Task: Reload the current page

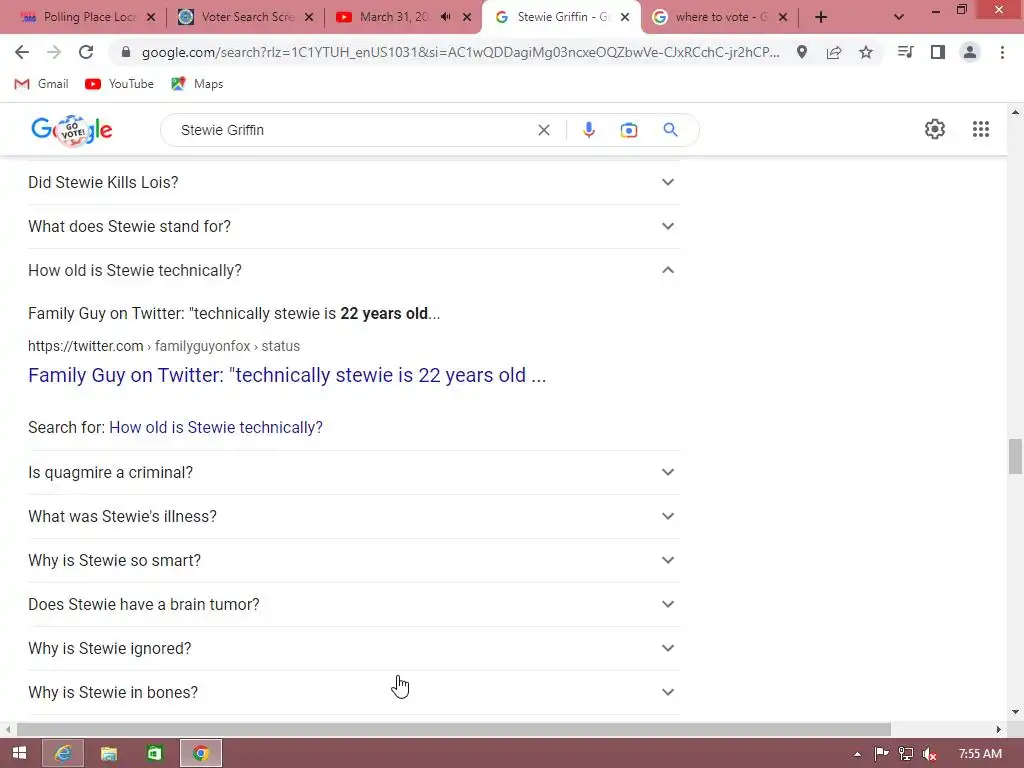Action: click(x=86, y=52)
